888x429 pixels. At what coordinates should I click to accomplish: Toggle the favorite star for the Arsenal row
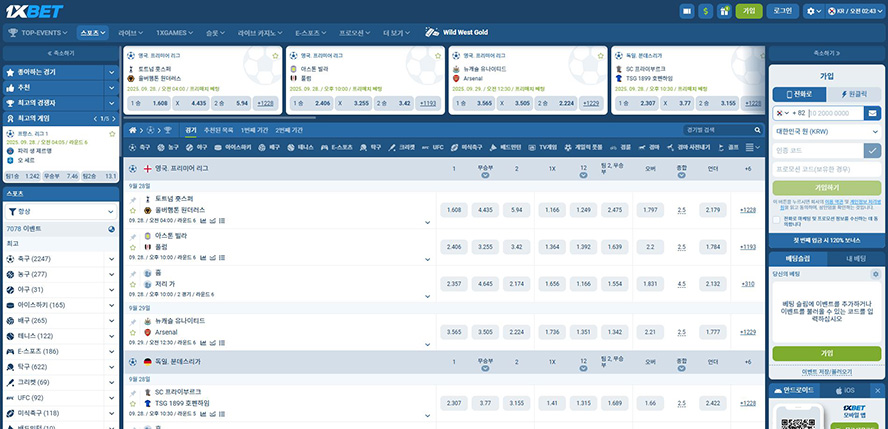point(133,331)
